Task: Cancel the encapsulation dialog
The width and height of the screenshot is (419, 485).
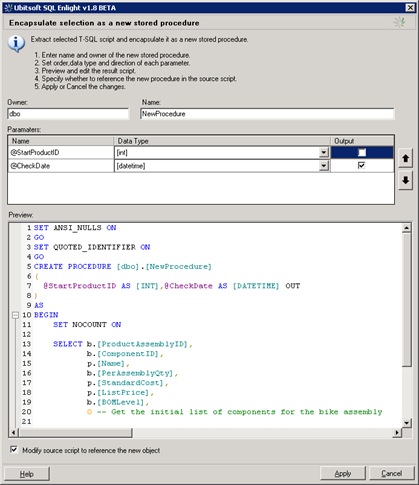Action: (x=392, y=473)
